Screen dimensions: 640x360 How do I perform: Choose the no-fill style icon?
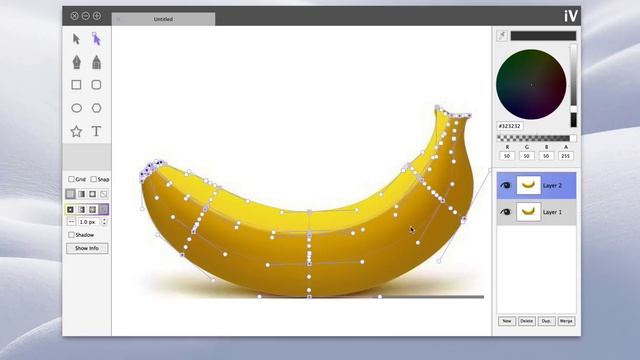(104, 194)
